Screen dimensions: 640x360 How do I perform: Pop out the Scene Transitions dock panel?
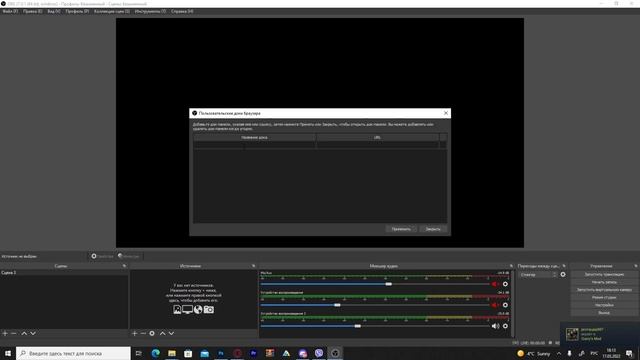(564, 266)
